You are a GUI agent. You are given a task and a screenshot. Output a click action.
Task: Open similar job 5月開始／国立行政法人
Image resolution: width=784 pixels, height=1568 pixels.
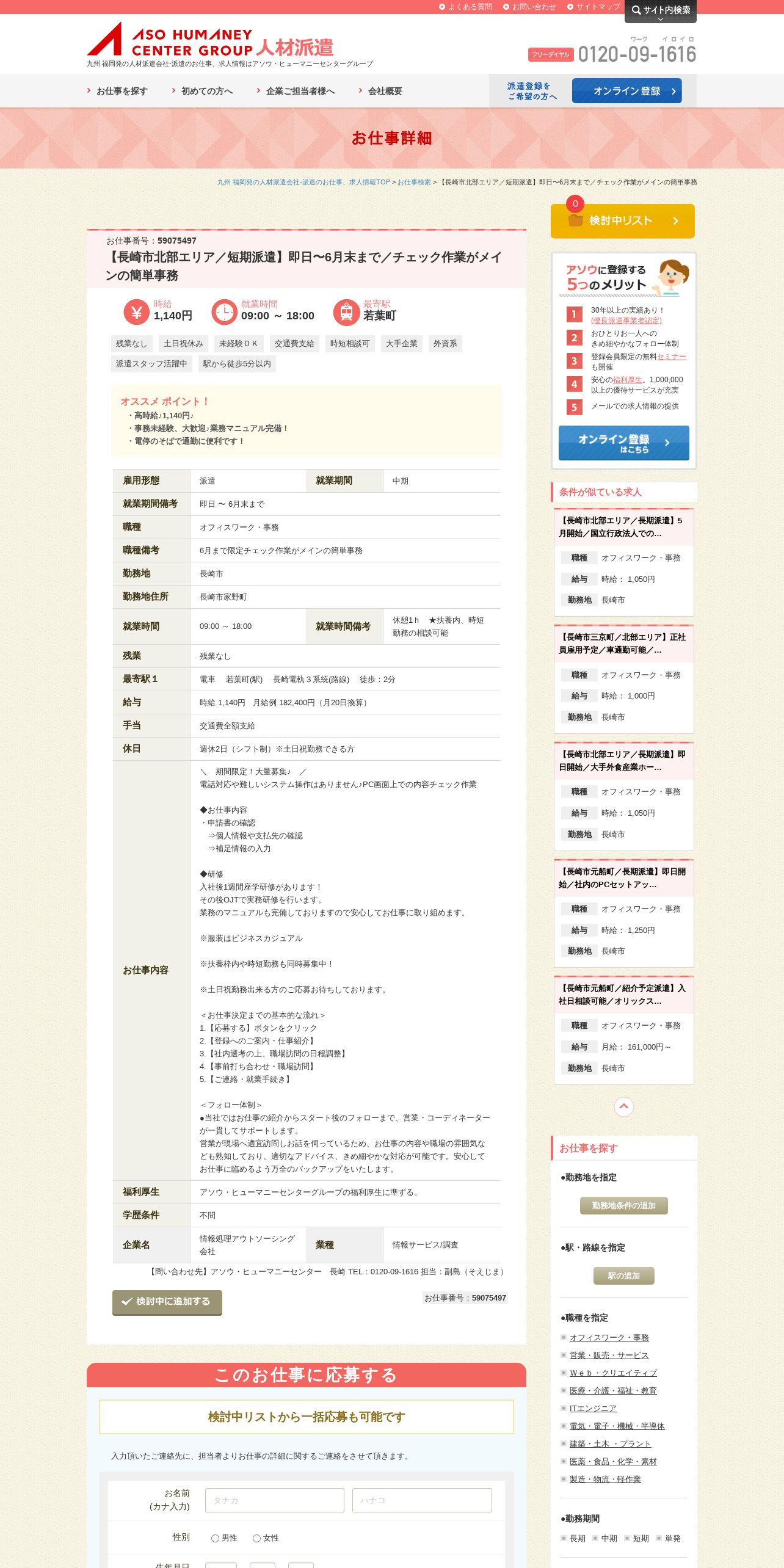(623, 527)
